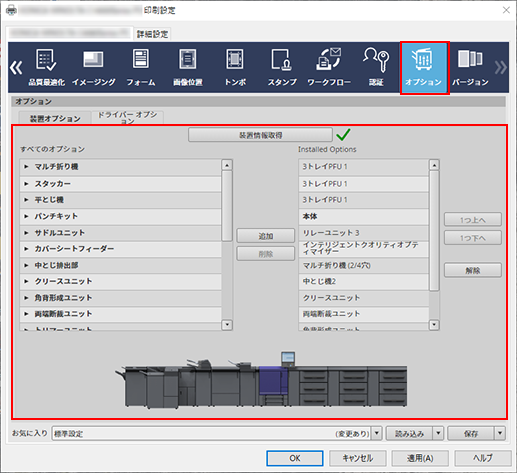
Task: Click the Installed Options scrollbar thumb
Action: tap(434, 231)
